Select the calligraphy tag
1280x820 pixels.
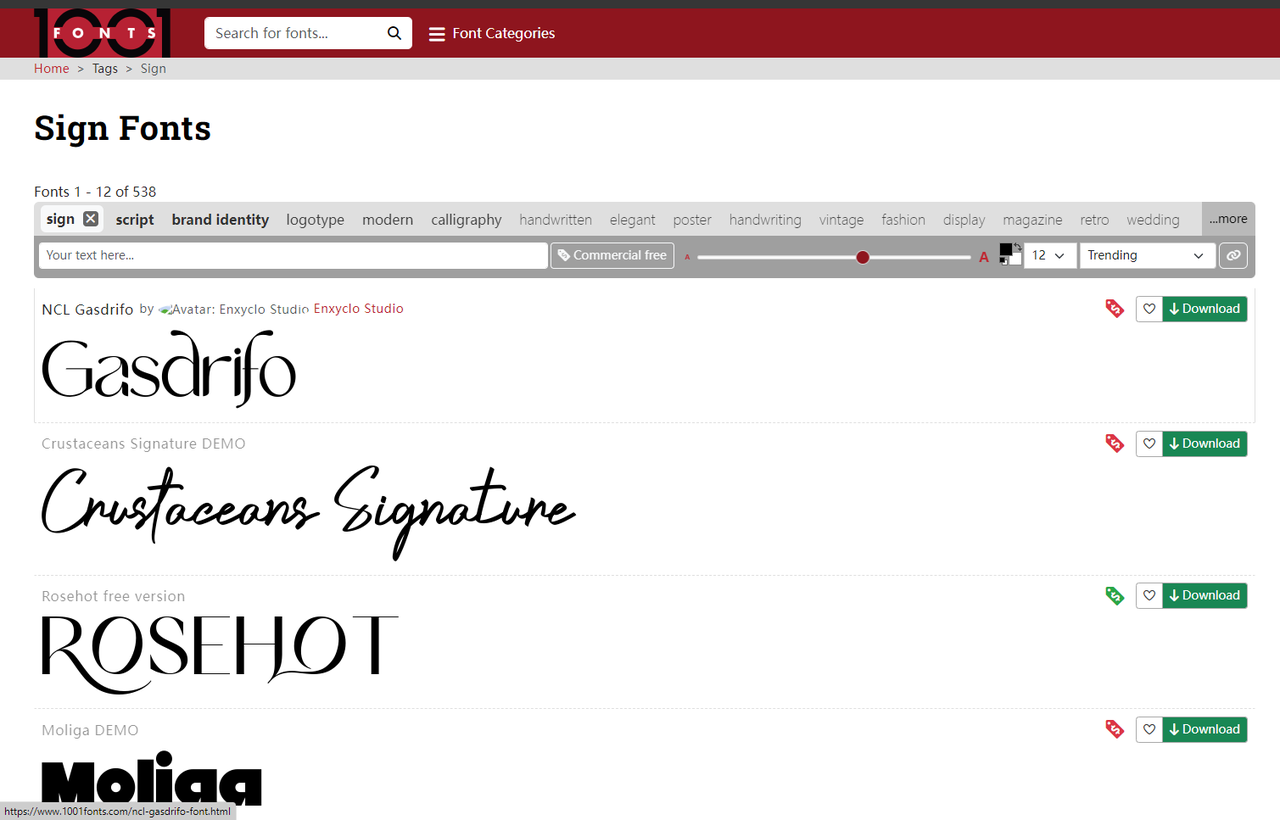tap(466, 220)
